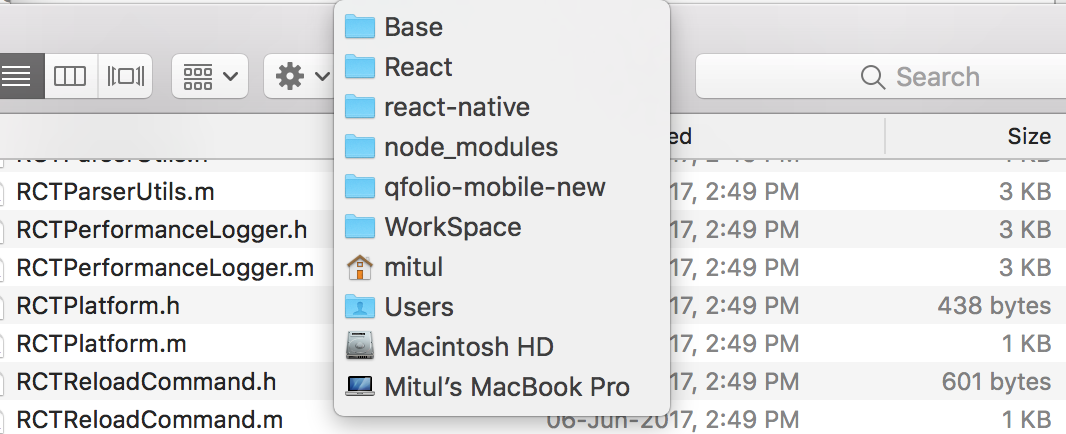
Task: Click the Base folder icon
Action: click(x=360, y=27)
